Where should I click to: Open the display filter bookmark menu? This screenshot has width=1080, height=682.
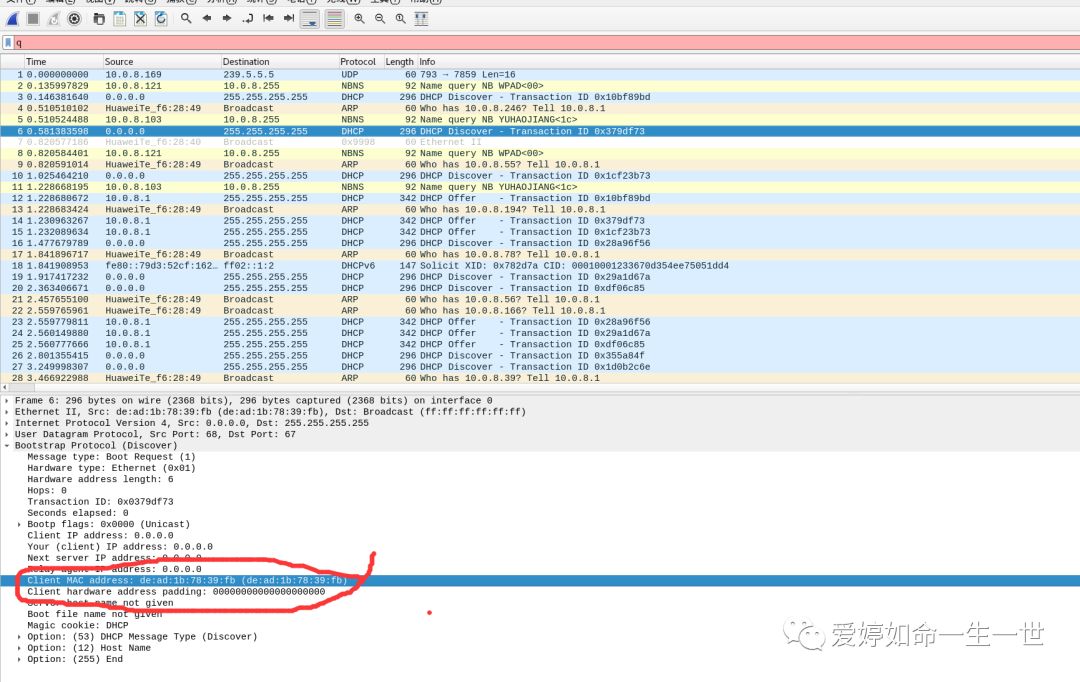[8, 43]
